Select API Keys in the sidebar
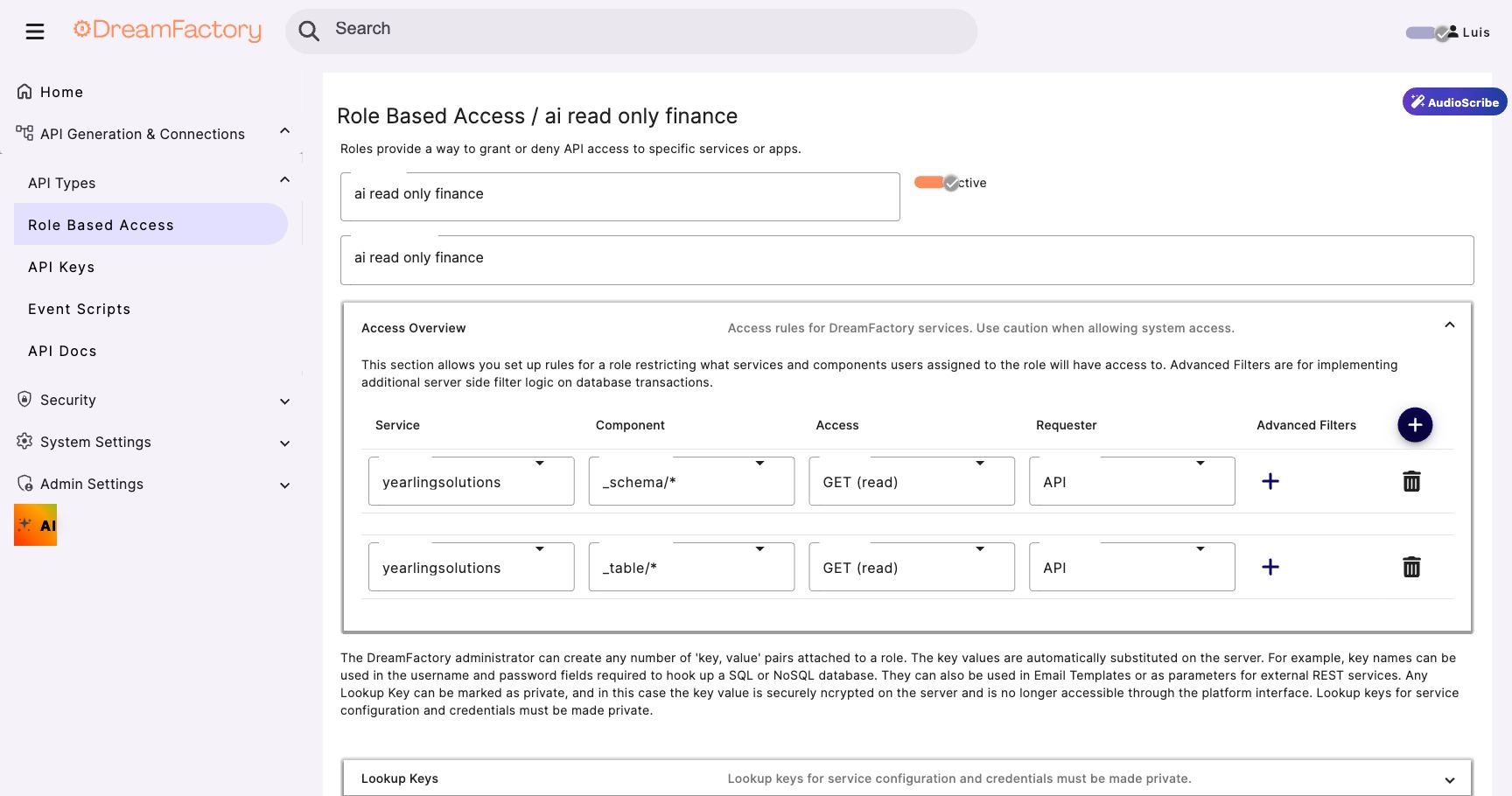This screenshot has height=796, width=1512. [61, 267]
